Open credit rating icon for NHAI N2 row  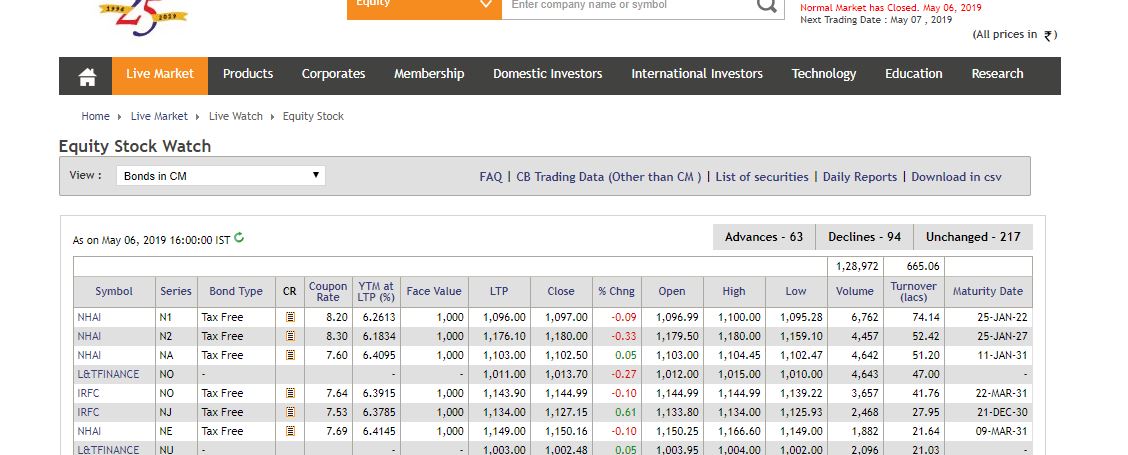[x=290, y=335]
